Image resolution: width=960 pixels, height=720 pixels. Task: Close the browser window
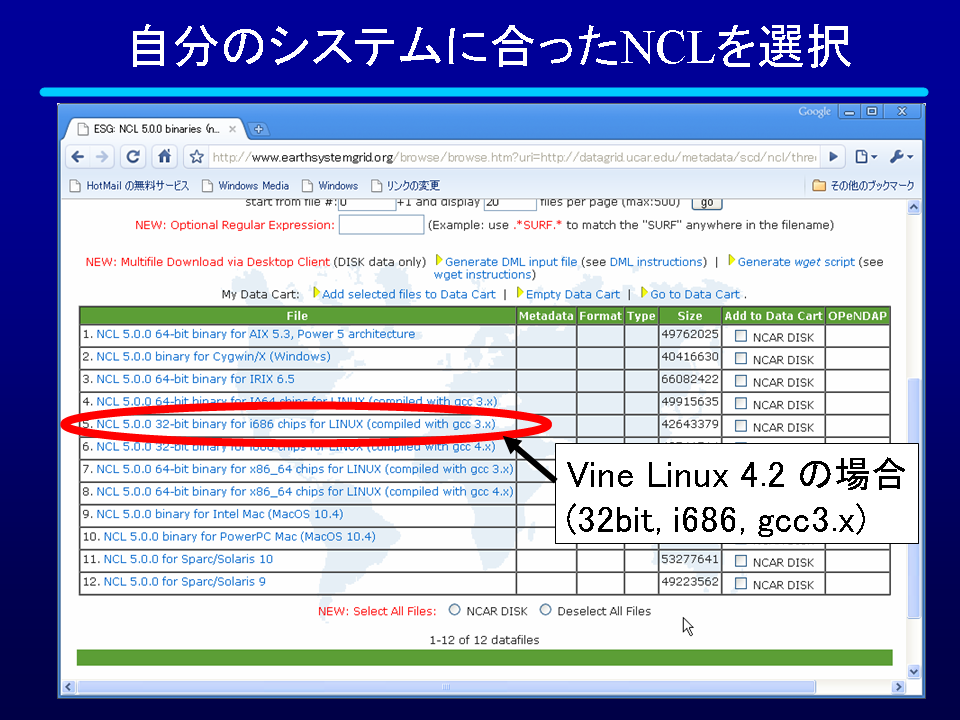click(902, 111)
